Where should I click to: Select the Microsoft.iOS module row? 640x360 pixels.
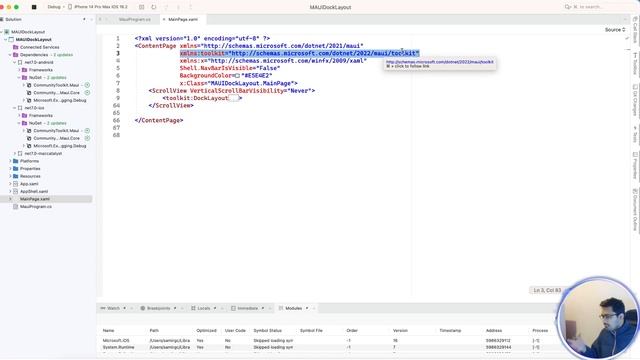pos(327,340)
